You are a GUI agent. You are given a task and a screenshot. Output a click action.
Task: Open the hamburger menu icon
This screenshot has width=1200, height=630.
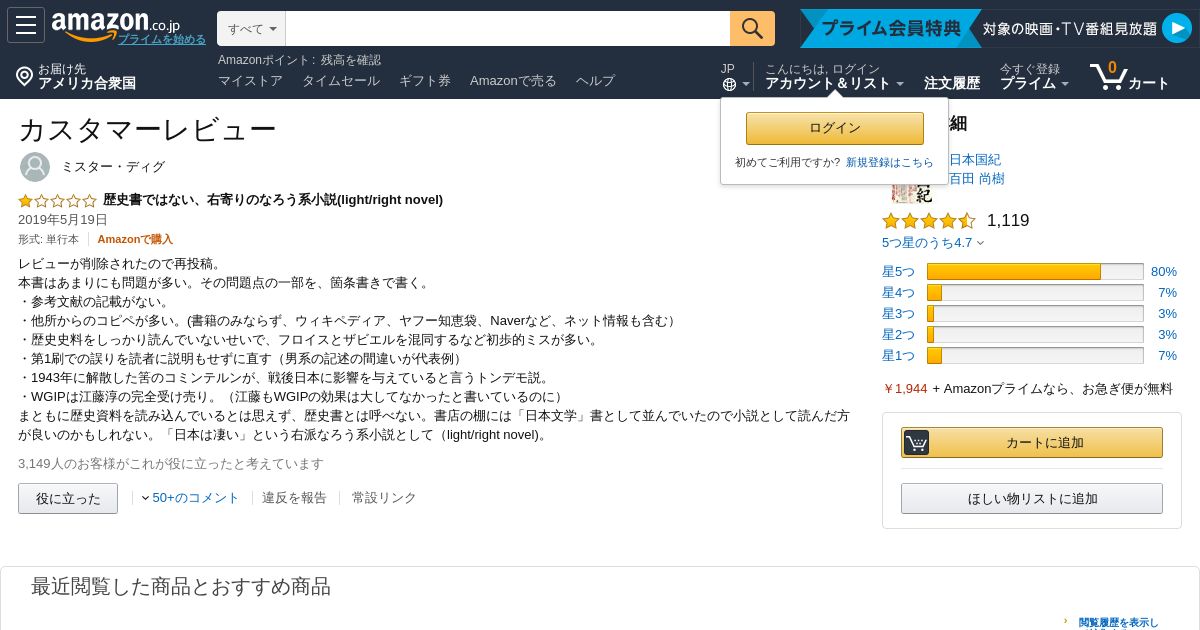click(26, 25)
